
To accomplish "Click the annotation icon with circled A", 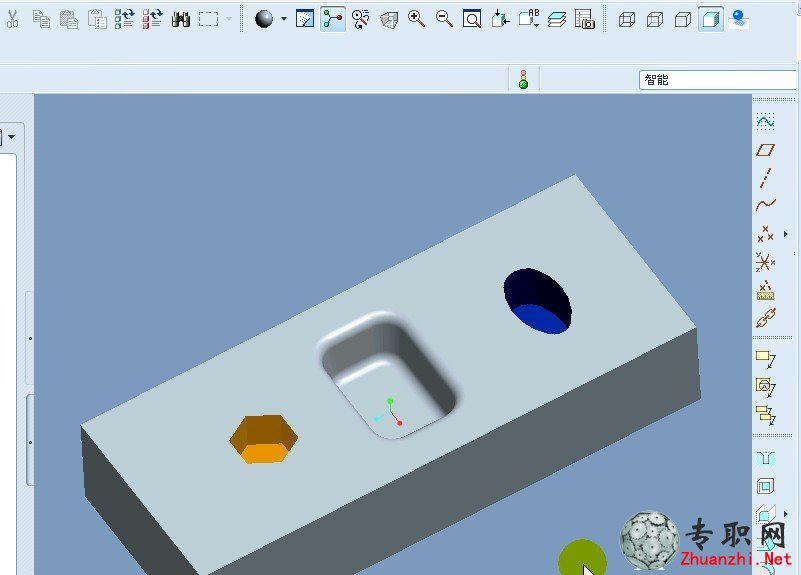I will tap(765, 387).
